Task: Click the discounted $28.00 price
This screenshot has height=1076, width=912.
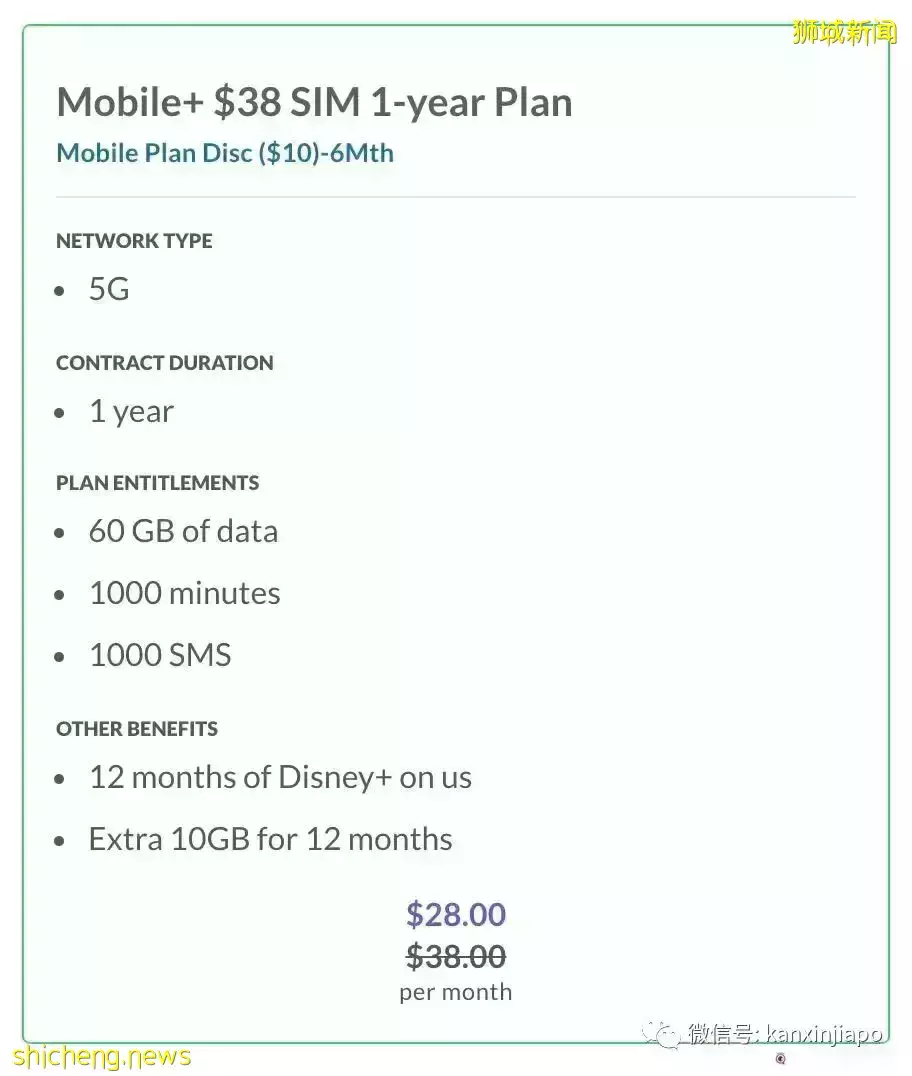Action: coord(456,915)
